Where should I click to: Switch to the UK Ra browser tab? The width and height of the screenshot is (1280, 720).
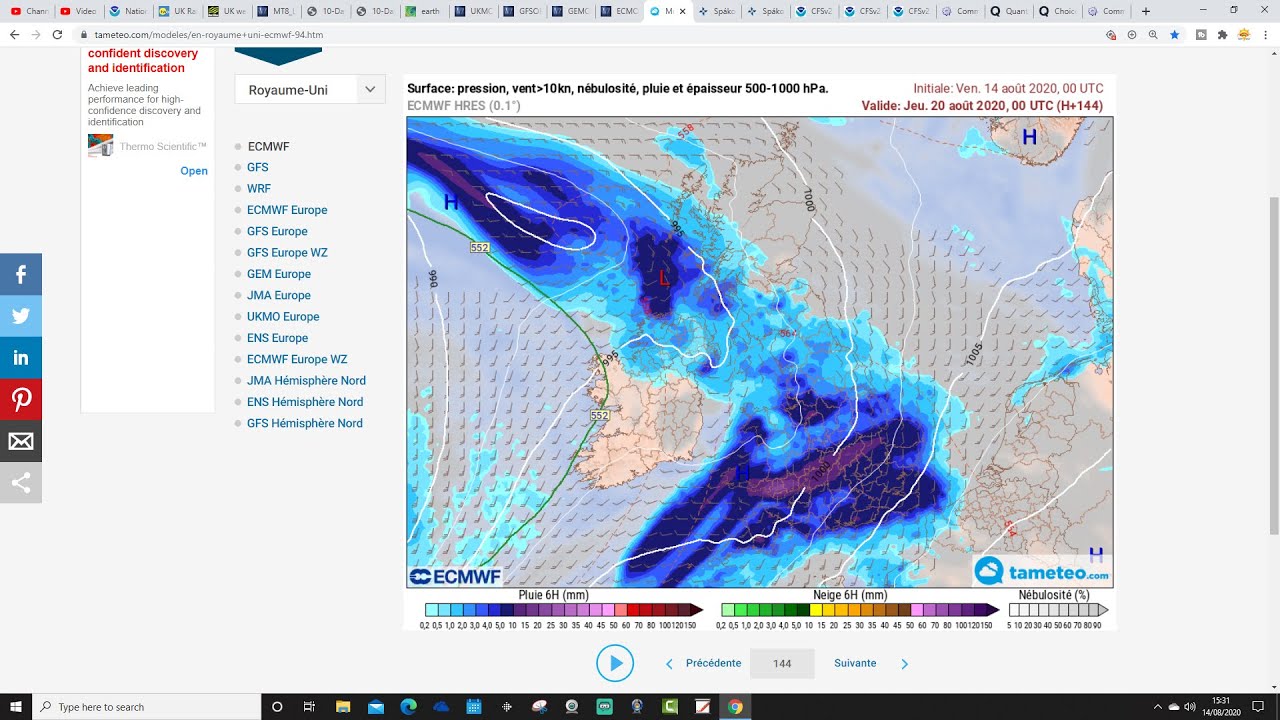(x=178, y=11)
